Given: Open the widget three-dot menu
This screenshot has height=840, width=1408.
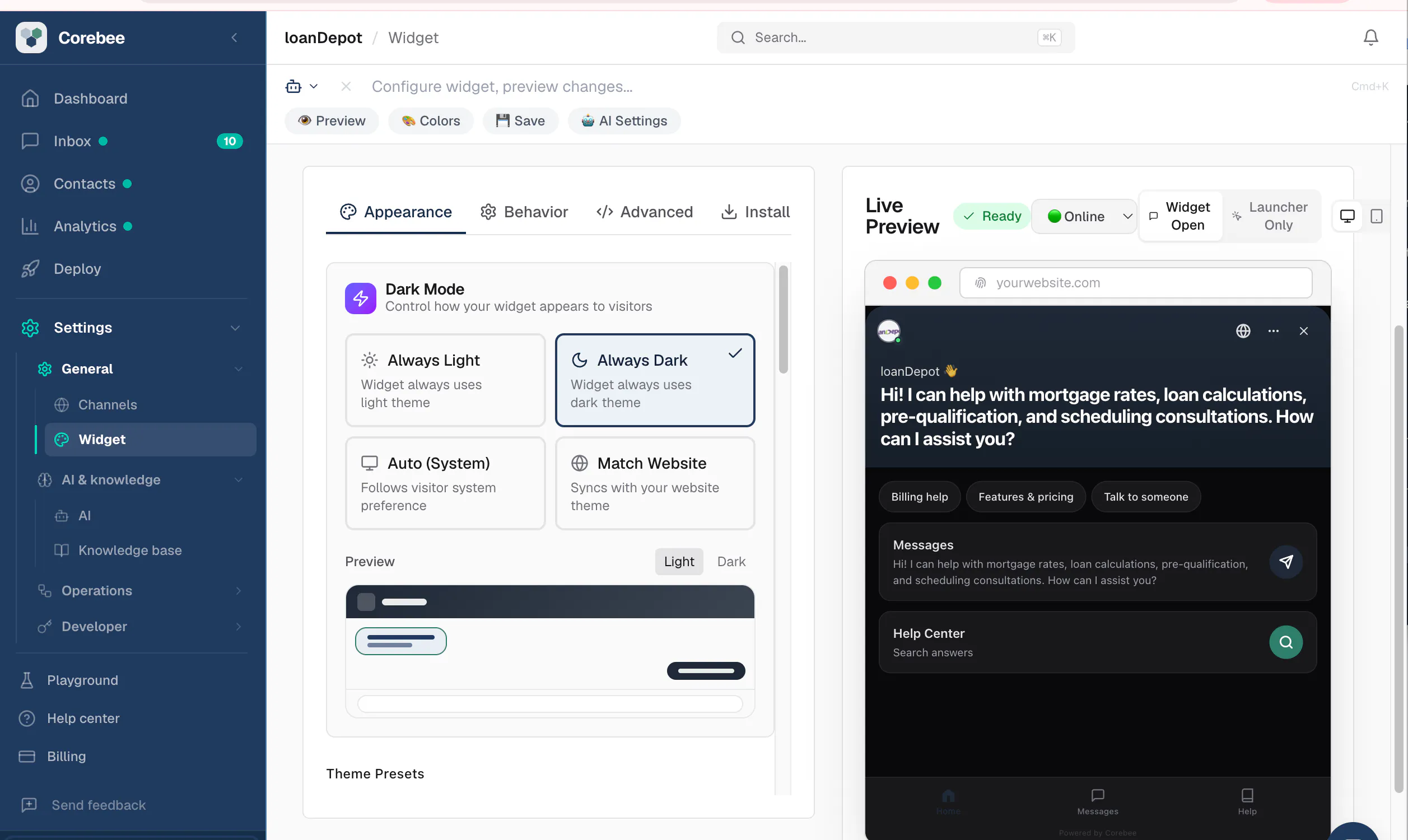Looking at the screenshot, I should 1273,330.
